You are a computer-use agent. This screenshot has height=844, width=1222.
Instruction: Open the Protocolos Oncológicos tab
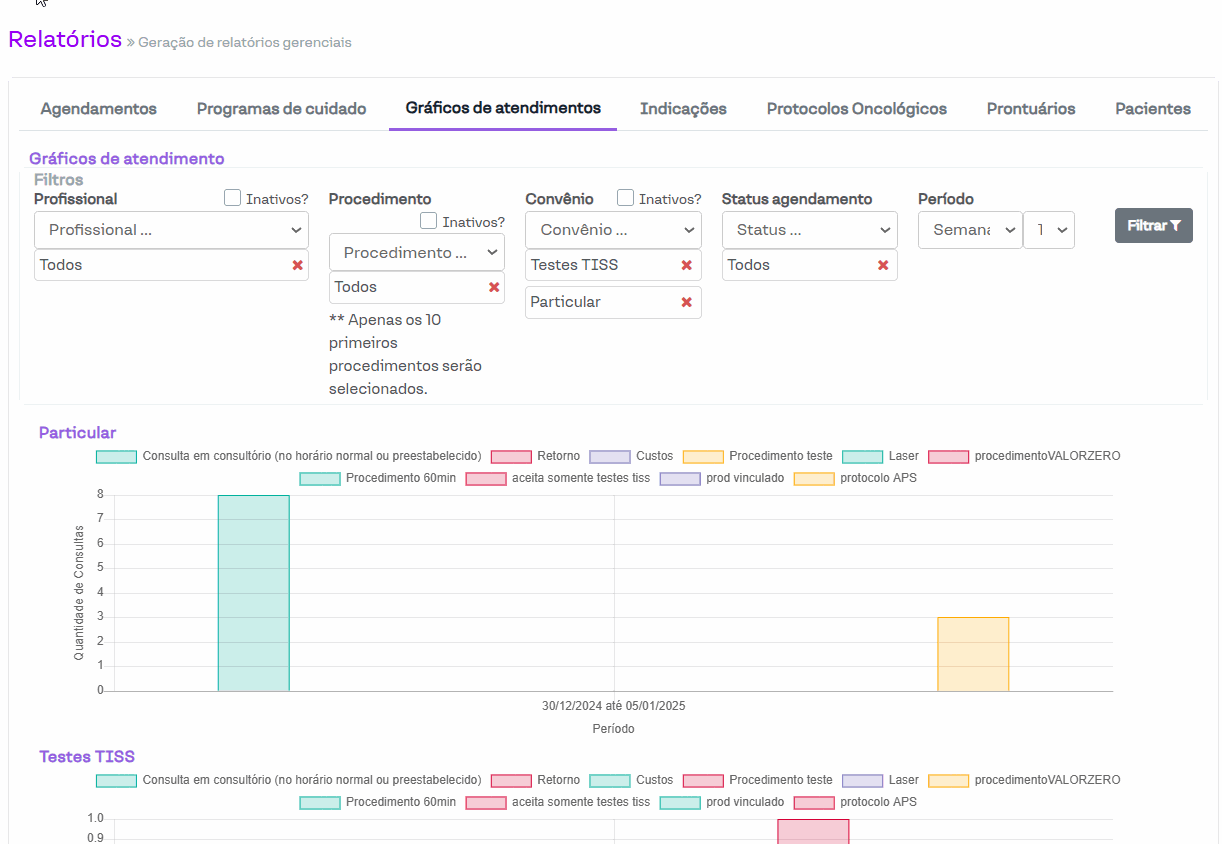click(x=856, y=109)
